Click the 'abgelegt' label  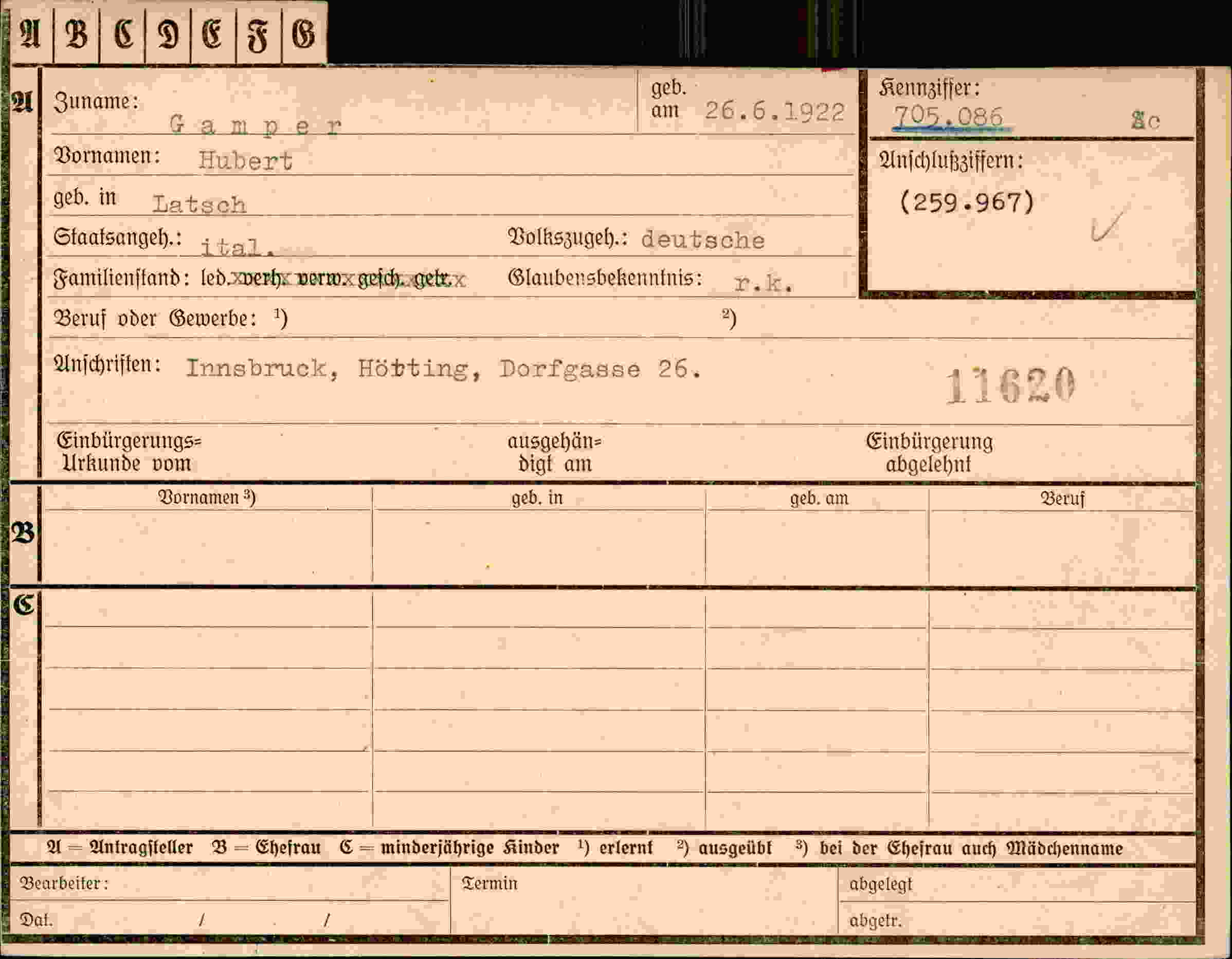click(881, 884)
